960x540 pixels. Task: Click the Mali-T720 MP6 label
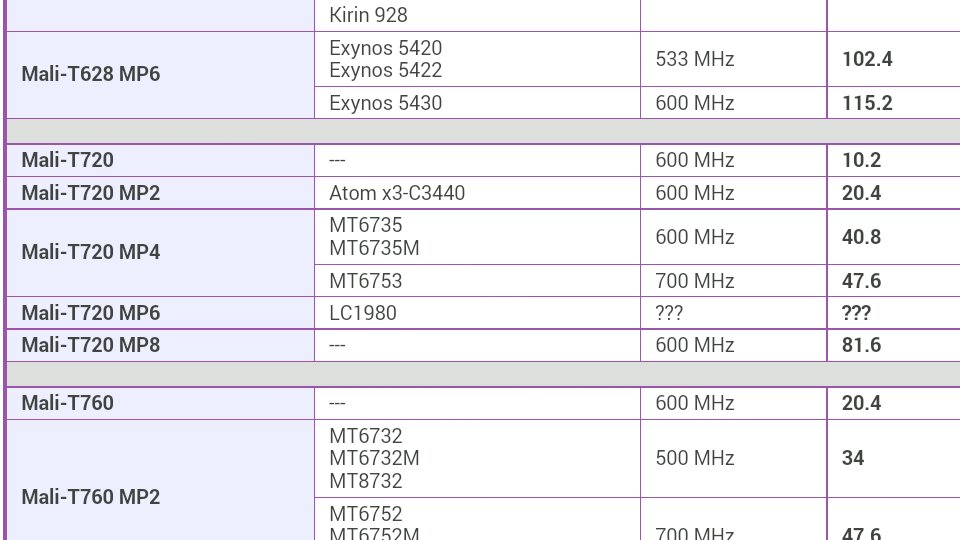click(x=91, y=313)
